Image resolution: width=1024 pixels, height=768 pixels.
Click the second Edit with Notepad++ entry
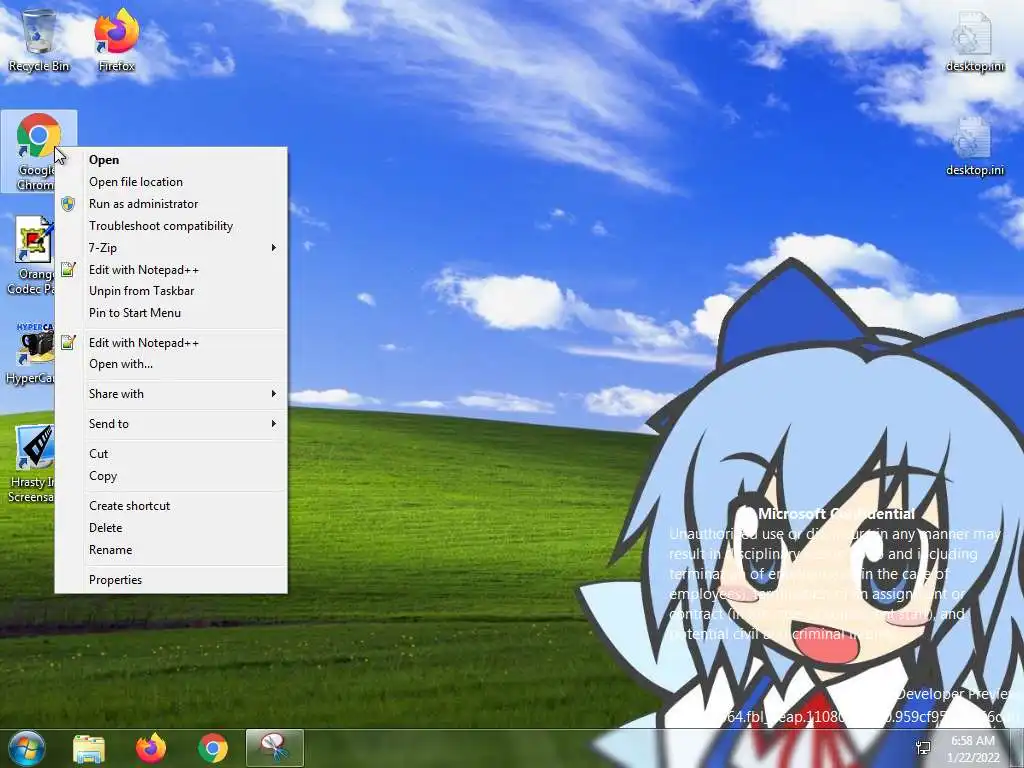171,343
